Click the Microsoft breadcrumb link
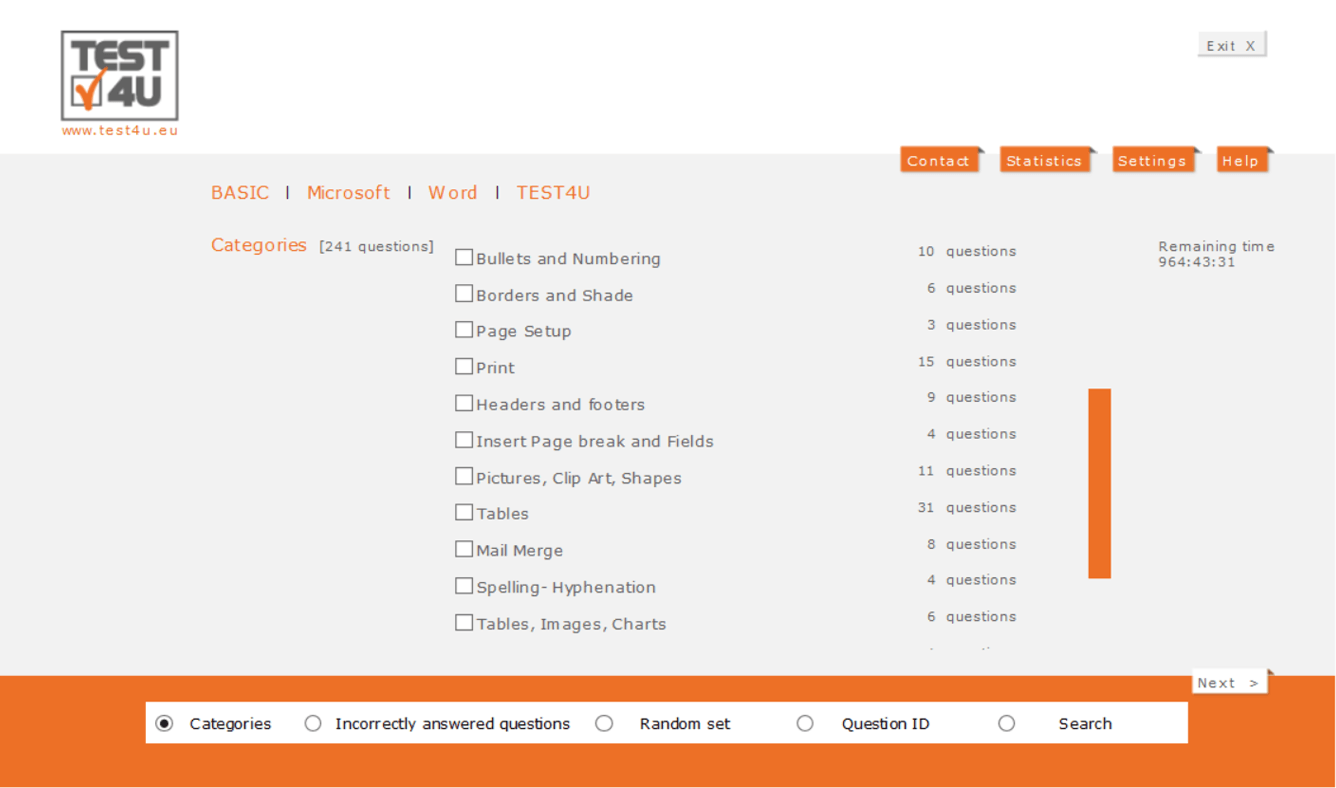 click(348, 193)
